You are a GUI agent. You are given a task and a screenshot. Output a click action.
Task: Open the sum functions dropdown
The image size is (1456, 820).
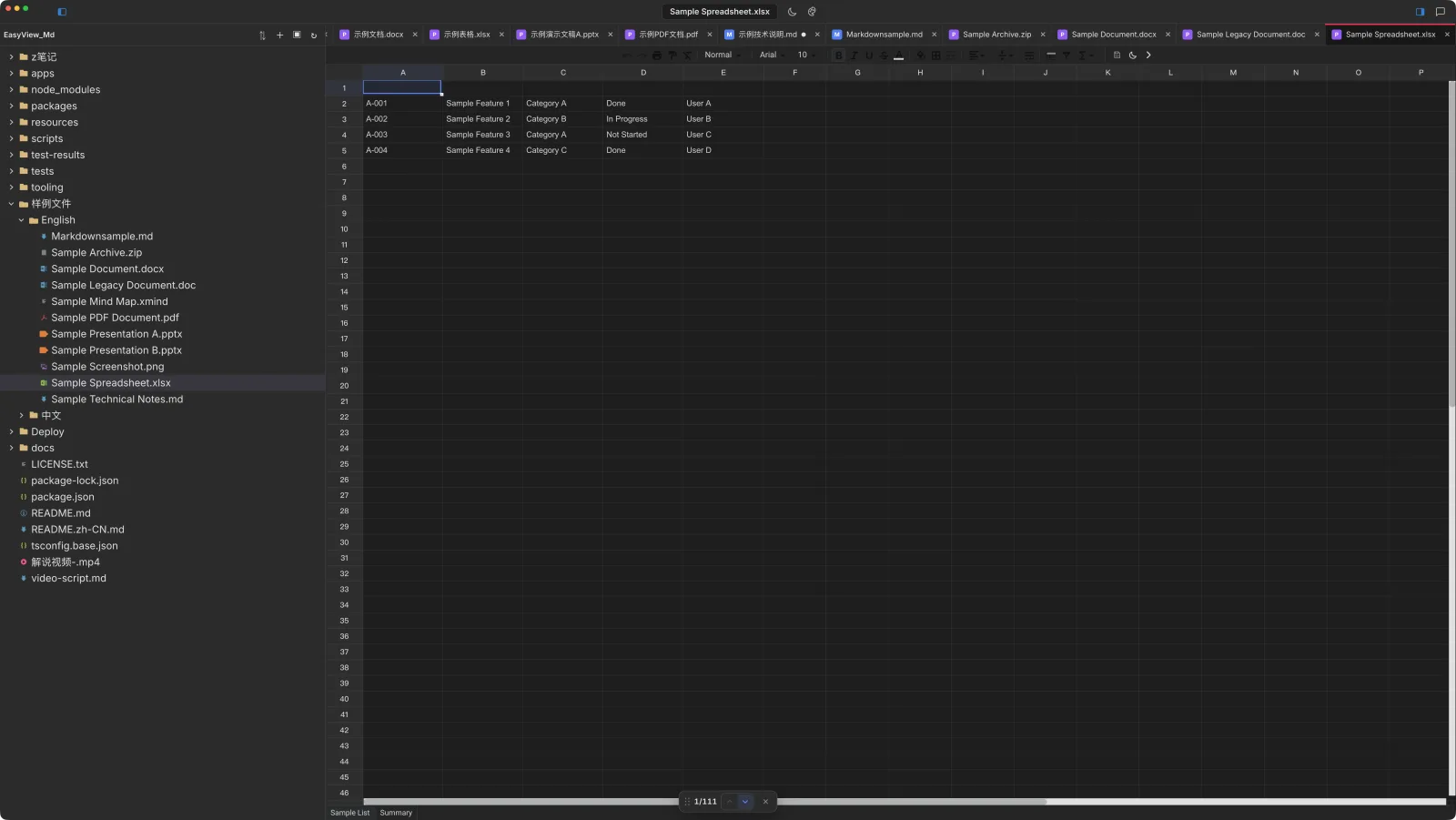coord(1086,56)
